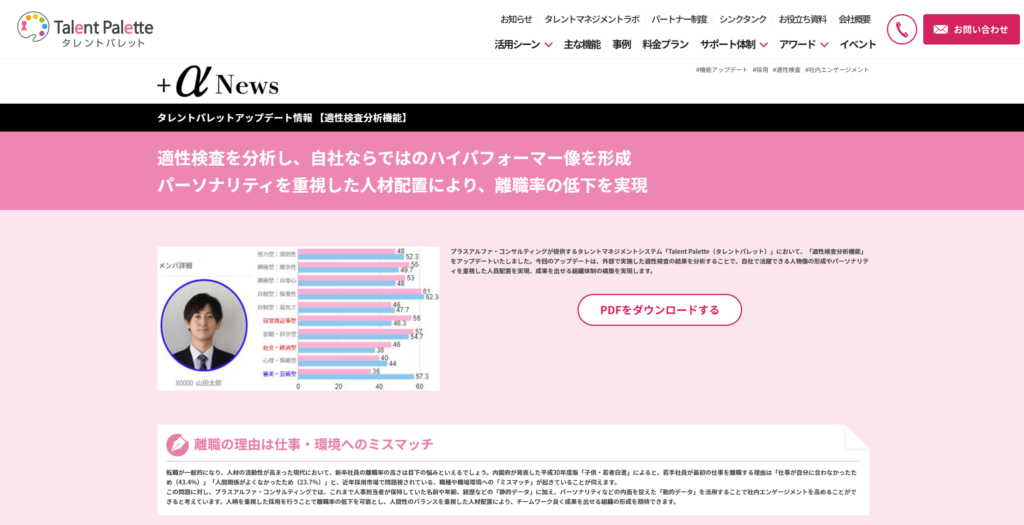Click the envelope icon in the contact button

[940, 30]
